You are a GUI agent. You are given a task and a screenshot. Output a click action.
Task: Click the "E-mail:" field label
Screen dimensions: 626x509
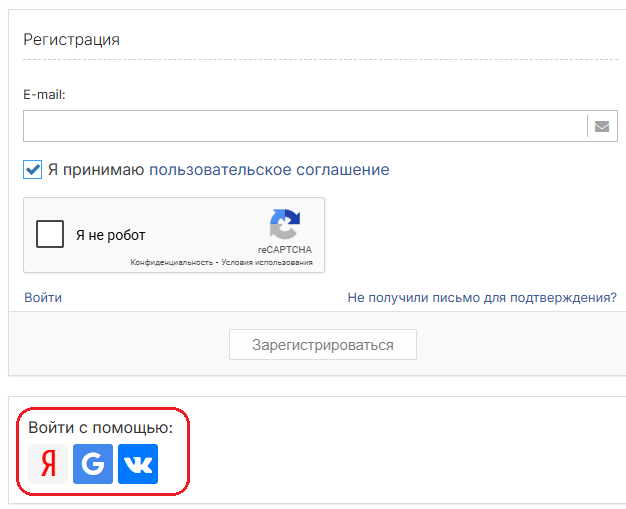point(44,95)
